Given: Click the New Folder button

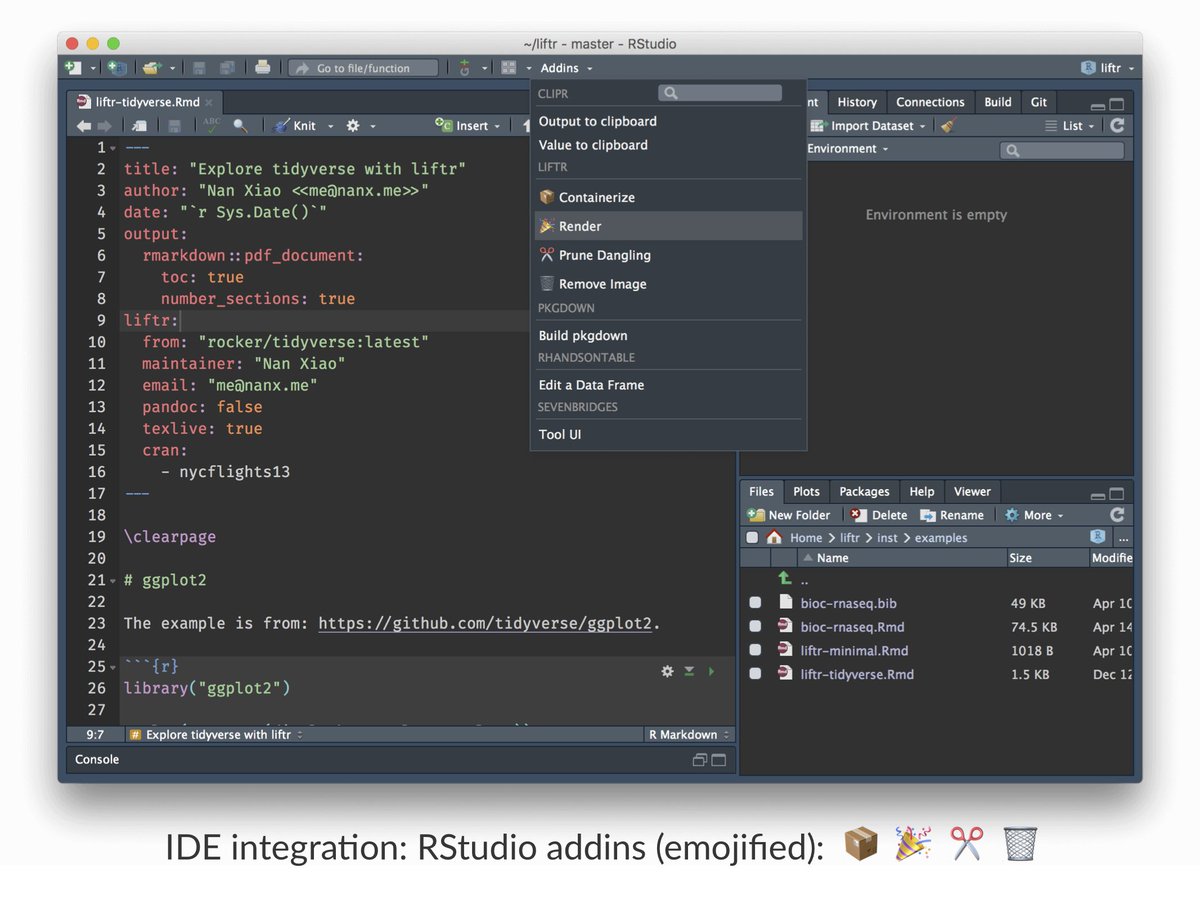Looking at the screenshot, I should pyautogui.click(x=789, y=515).
